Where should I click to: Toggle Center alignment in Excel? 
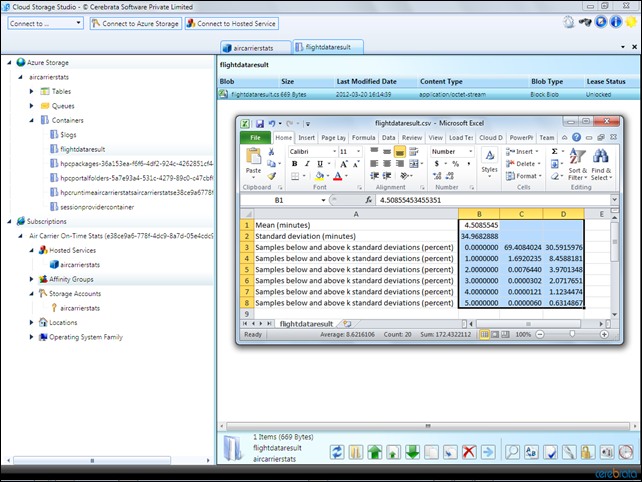(x=387, y=164)
